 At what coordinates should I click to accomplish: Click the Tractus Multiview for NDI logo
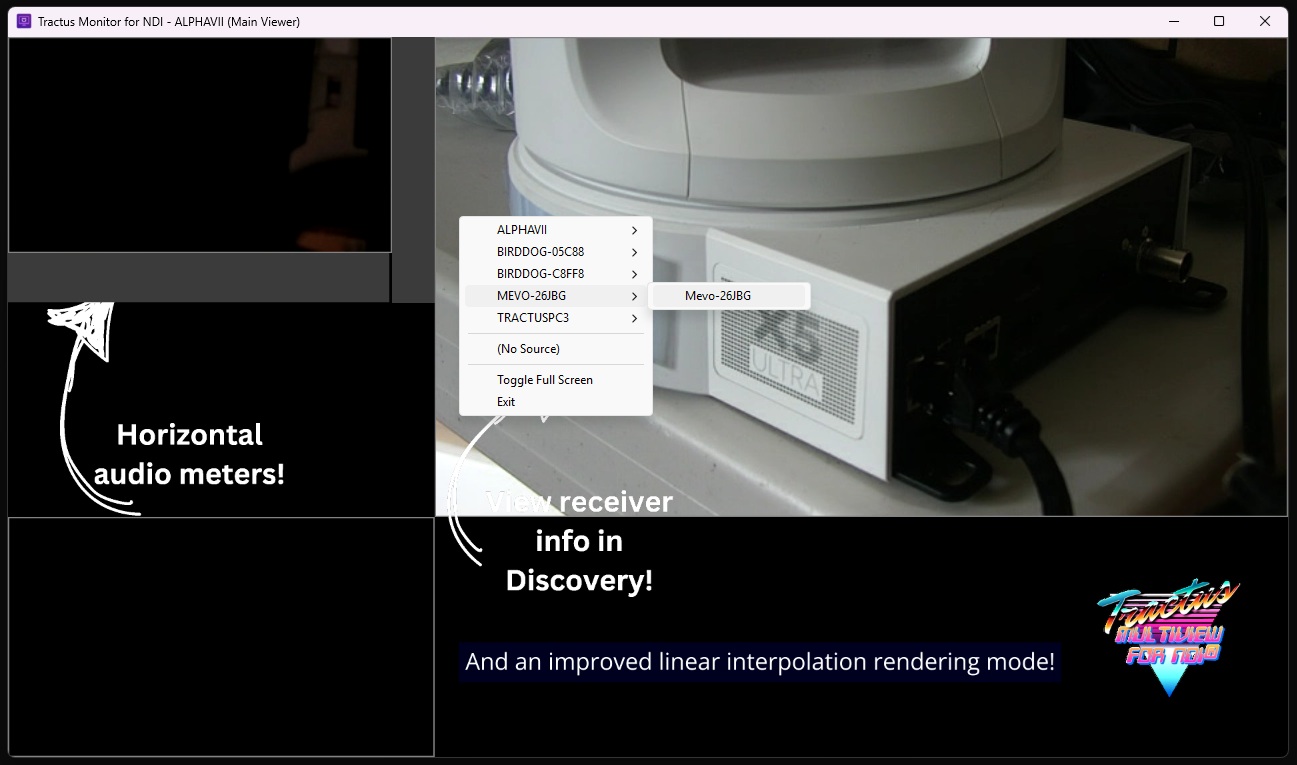point(1168,637)
